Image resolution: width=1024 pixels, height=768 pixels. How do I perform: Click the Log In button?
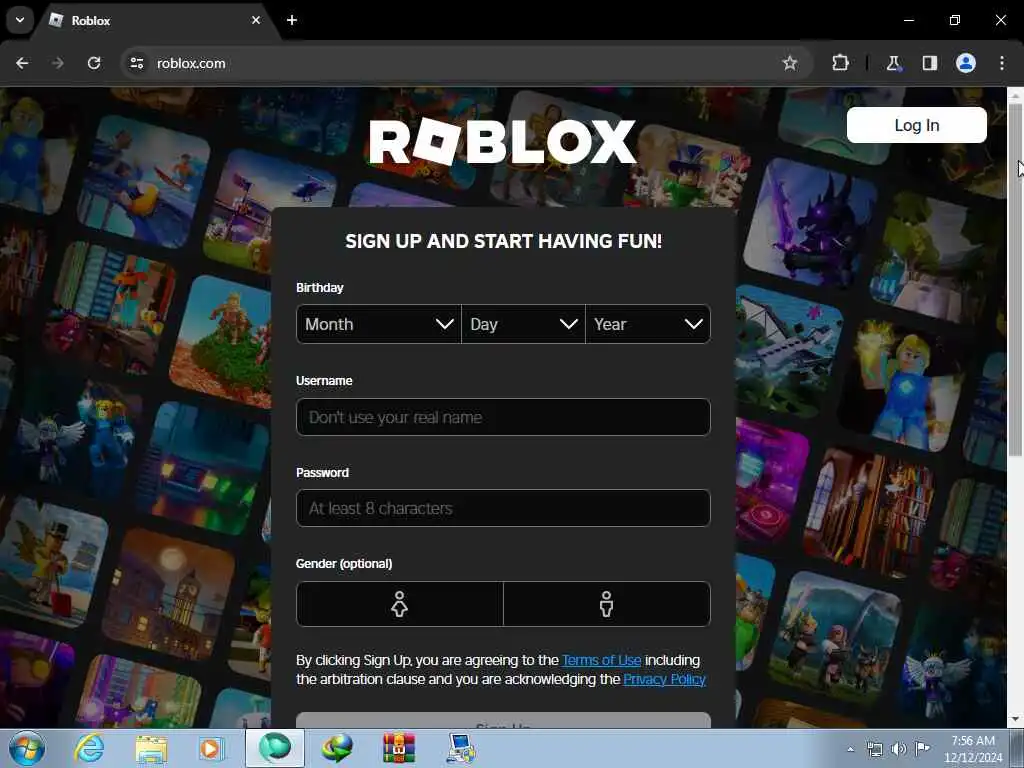(916, 125)
